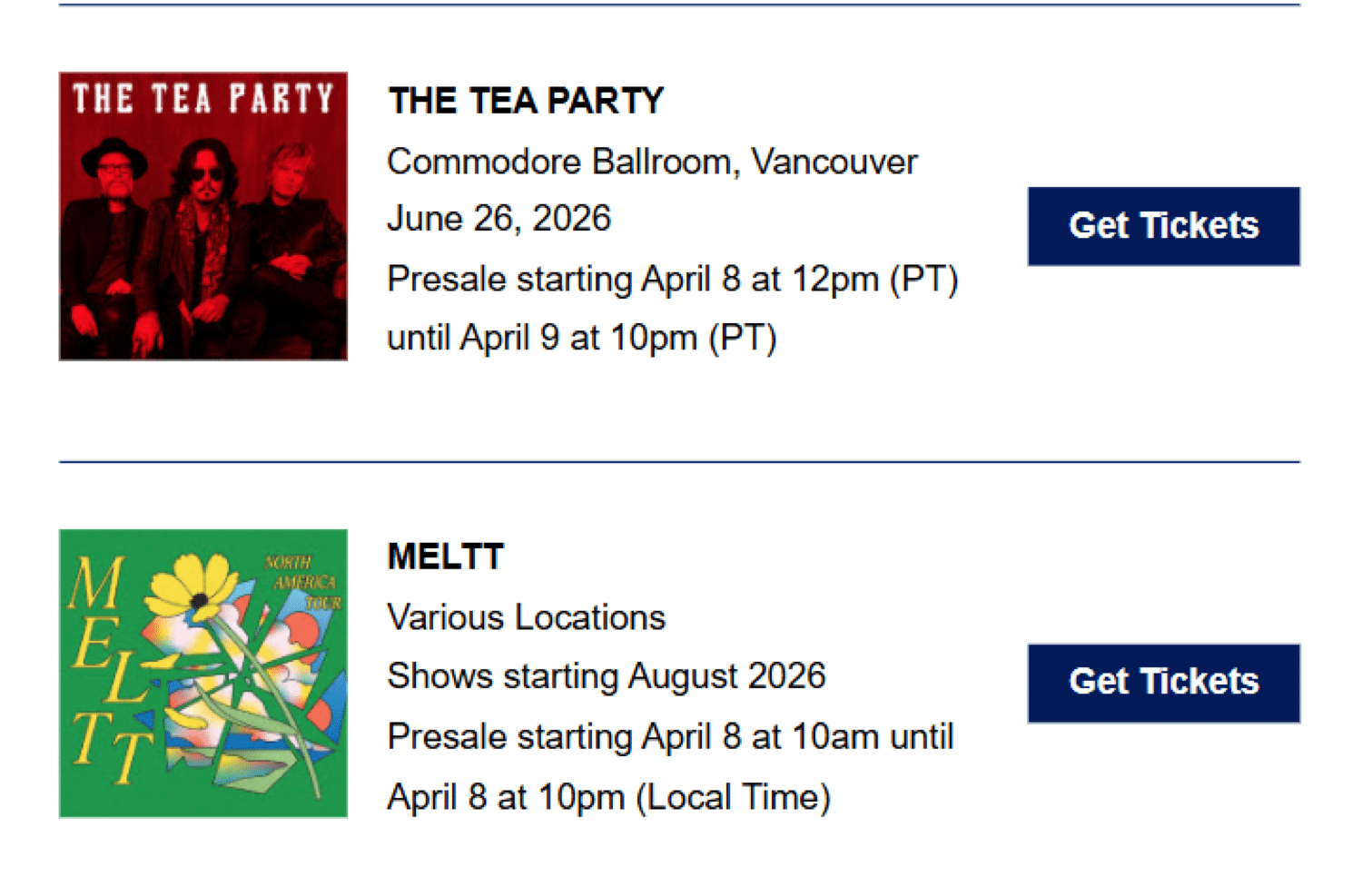Viewport: 1362px width, 896px height.
Task: Click Get Tickets for The Tea Party
Action: coord(1163,226)
